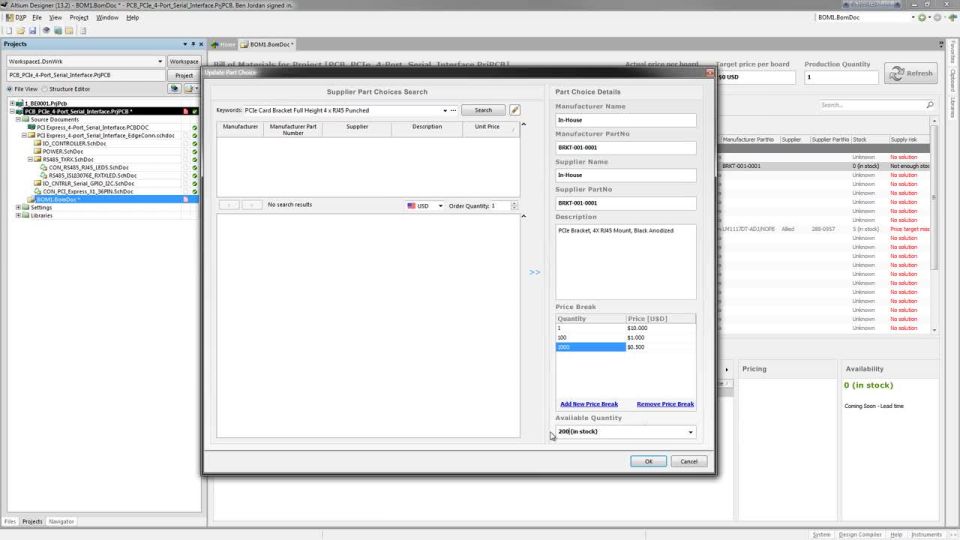960x540 pixels.
Task: Open the Help menu
Action: coord(132,18)
